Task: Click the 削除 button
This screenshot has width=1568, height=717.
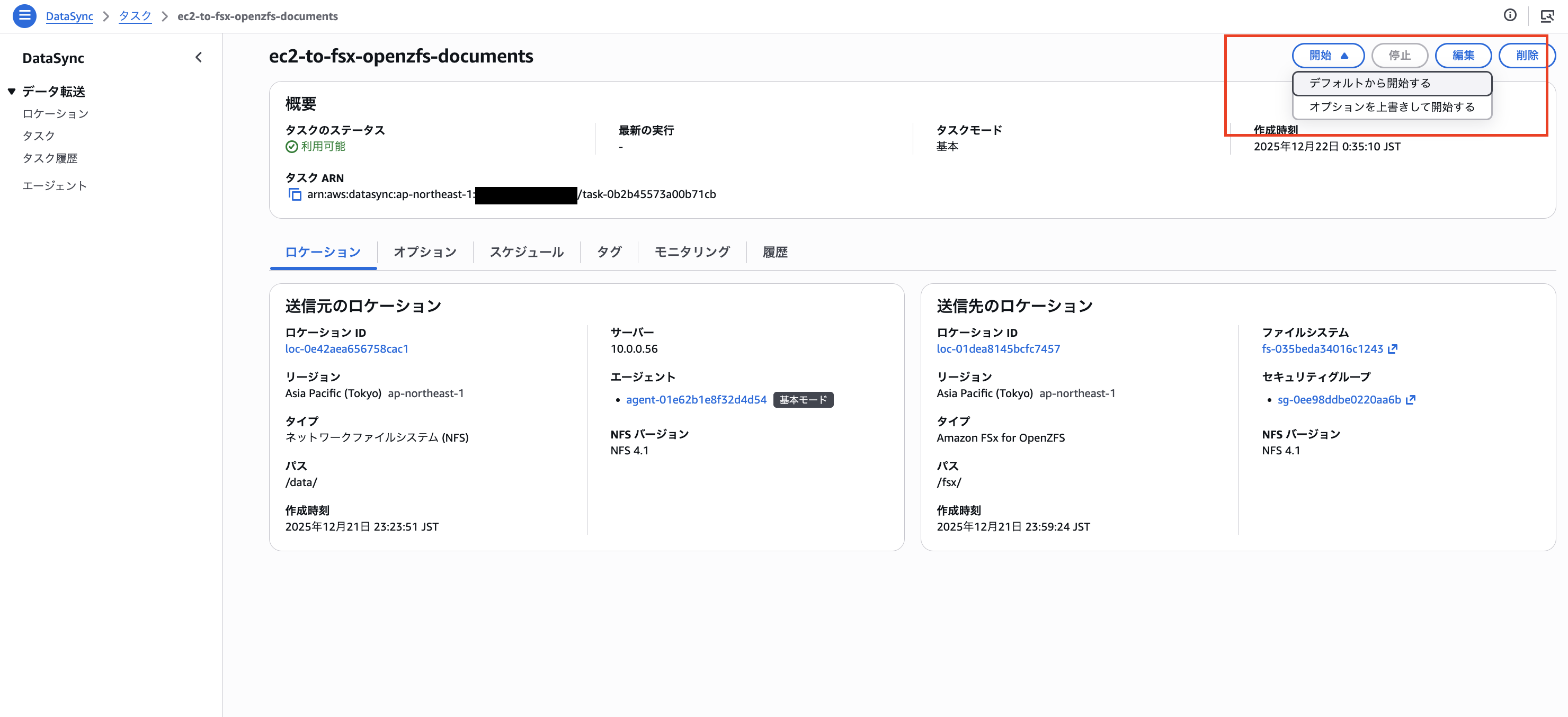Action: [x=1527, y=56]
